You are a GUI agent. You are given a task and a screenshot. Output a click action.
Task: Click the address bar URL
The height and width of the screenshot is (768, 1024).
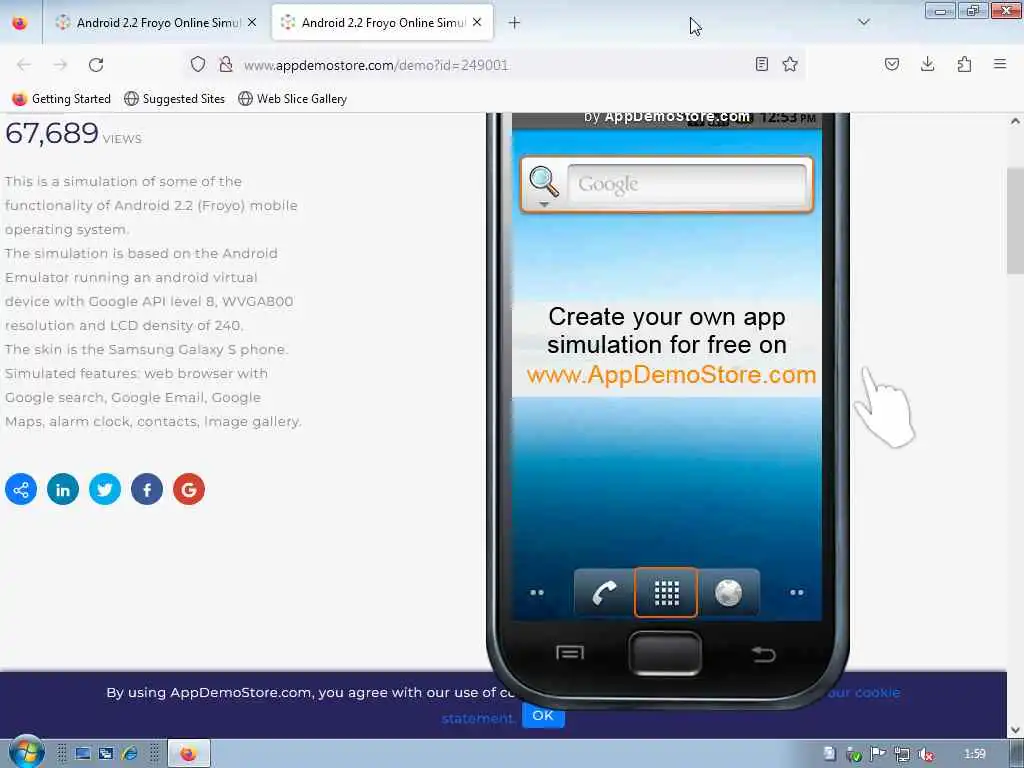pos(376,65)
